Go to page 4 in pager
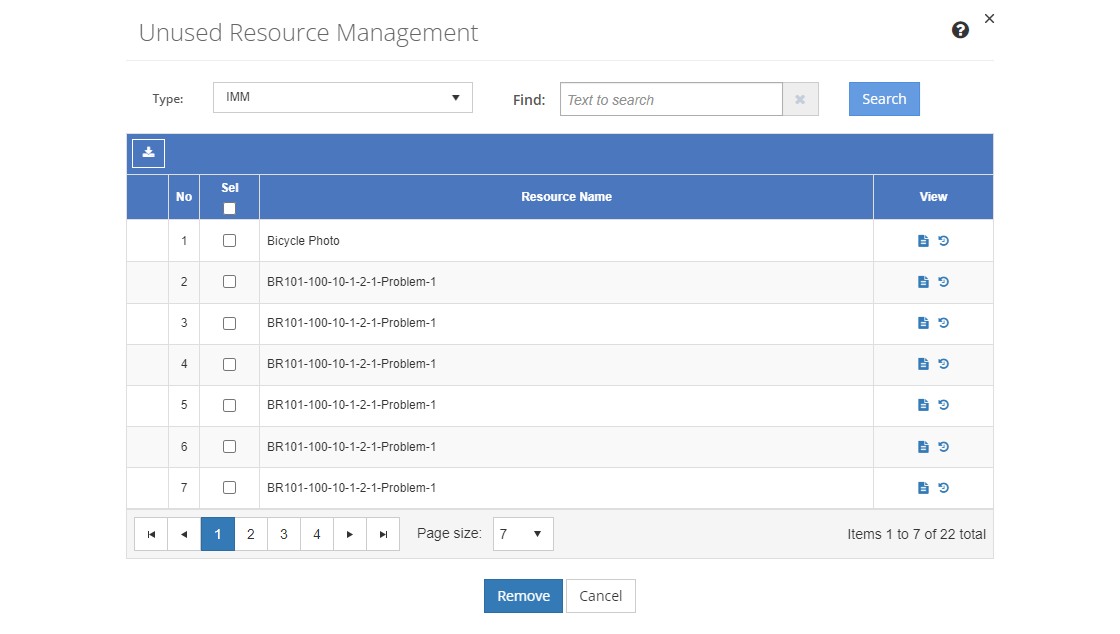Screen dimensions: 1120x634 (317, 534)
